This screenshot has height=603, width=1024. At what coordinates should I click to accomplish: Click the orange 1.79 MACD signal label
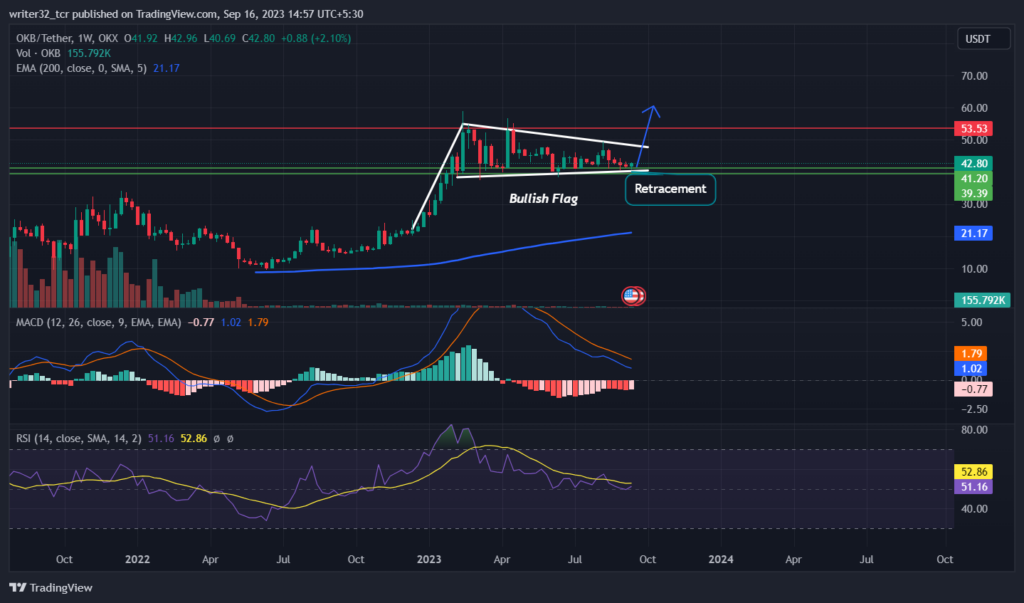click(970, 353)
